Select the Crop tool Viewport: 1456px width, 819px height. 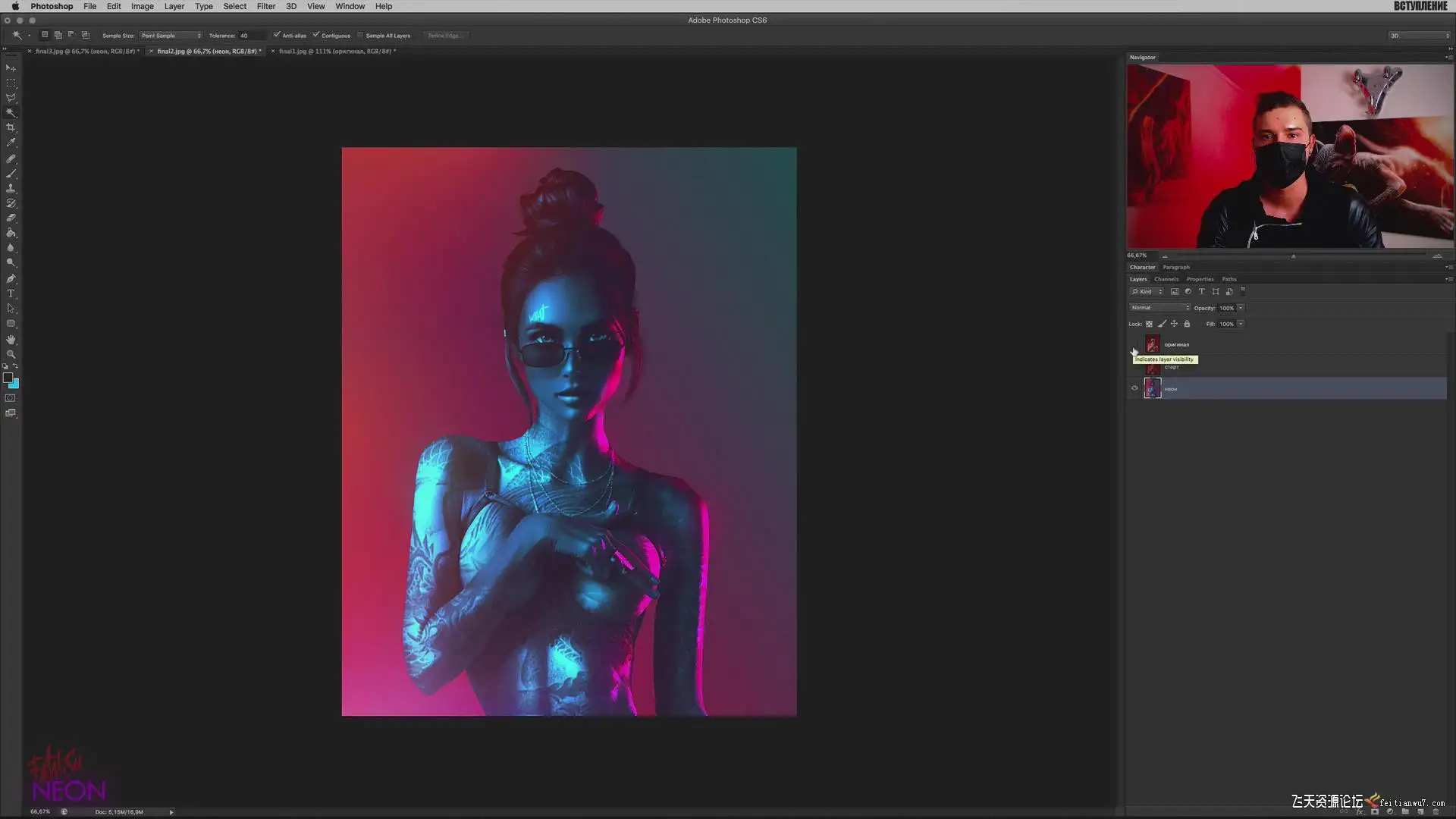click(11, 127)
